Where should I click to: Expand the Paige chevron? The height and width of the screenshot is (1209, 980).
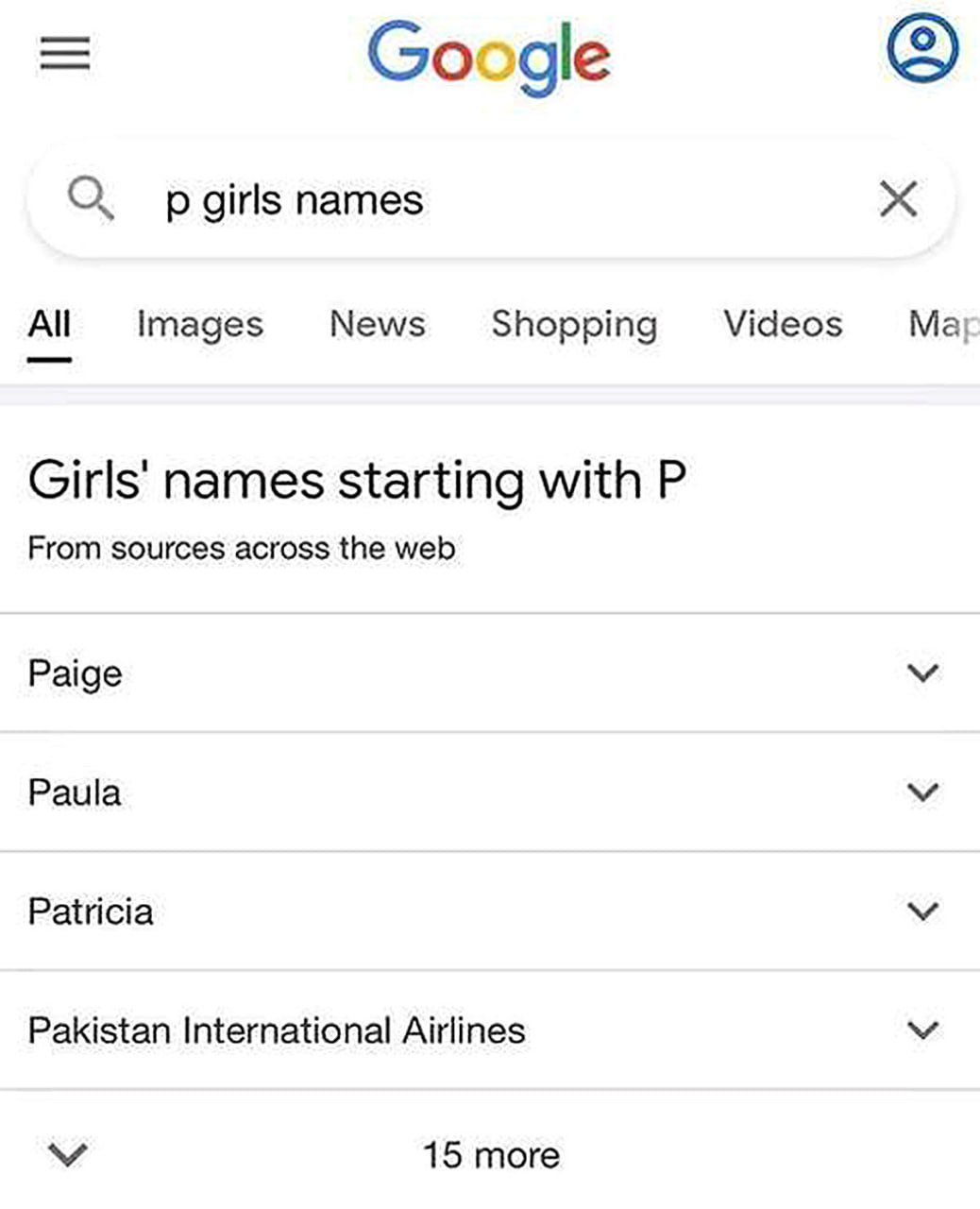tap(922, 673)
